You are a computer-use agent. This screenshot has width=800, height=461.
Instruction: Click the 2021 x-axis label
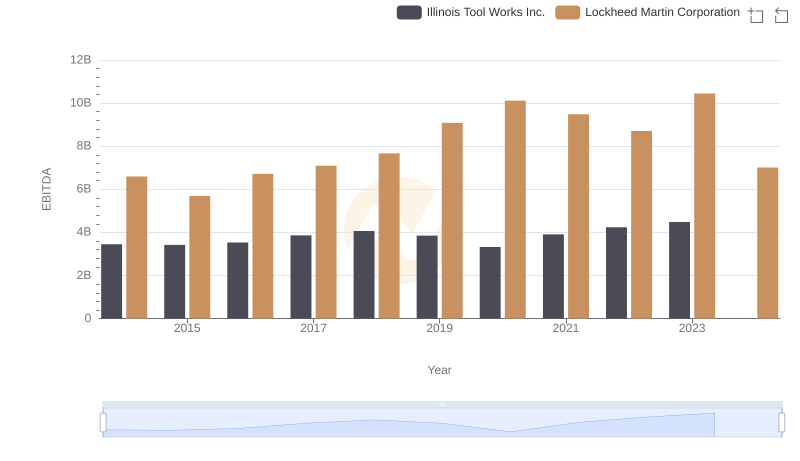(566, 328)
